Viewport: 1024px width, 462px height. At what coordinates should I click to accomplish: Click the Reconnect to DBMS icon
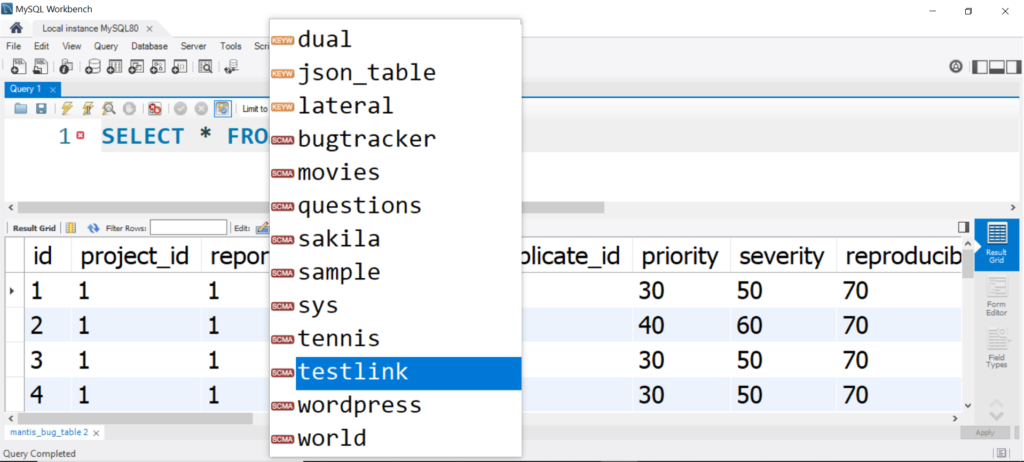[x=233, y=67]
